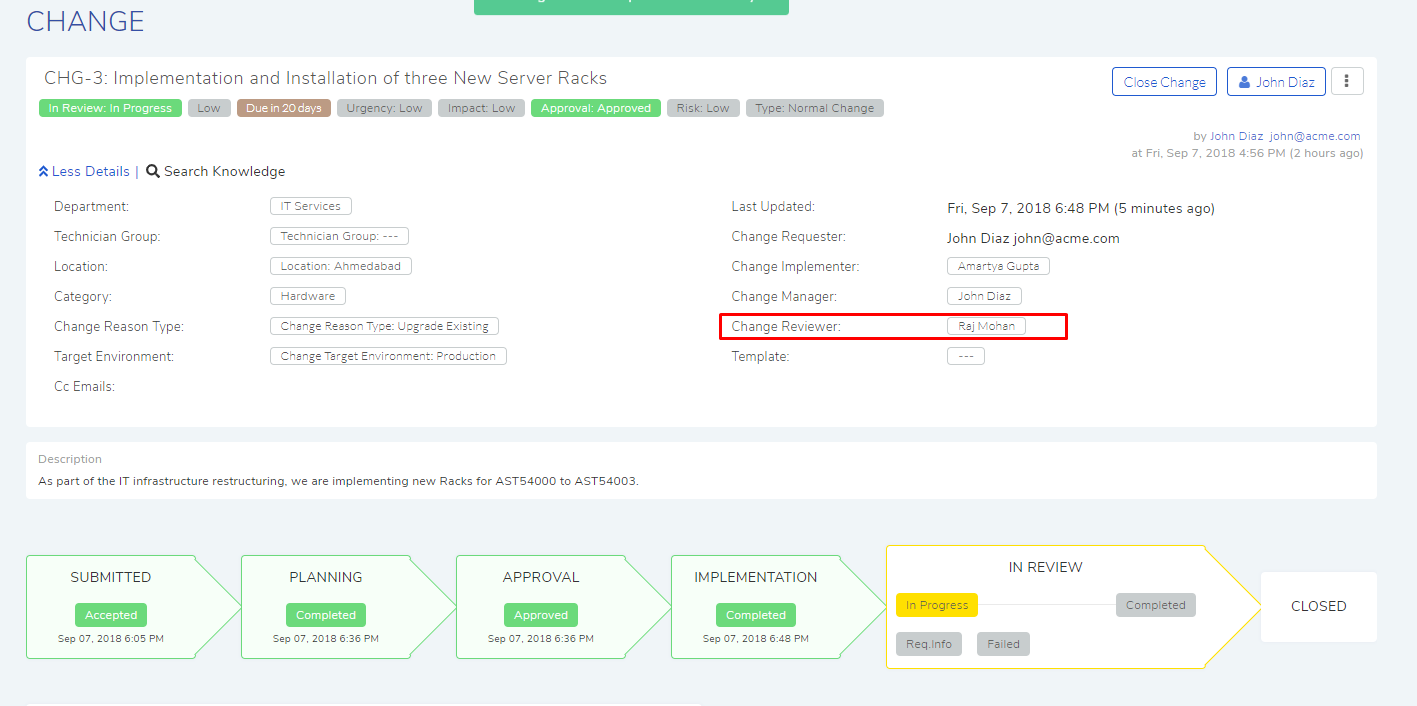
Task: Click the CHG-3 change title text
Action: pos(325,78)
